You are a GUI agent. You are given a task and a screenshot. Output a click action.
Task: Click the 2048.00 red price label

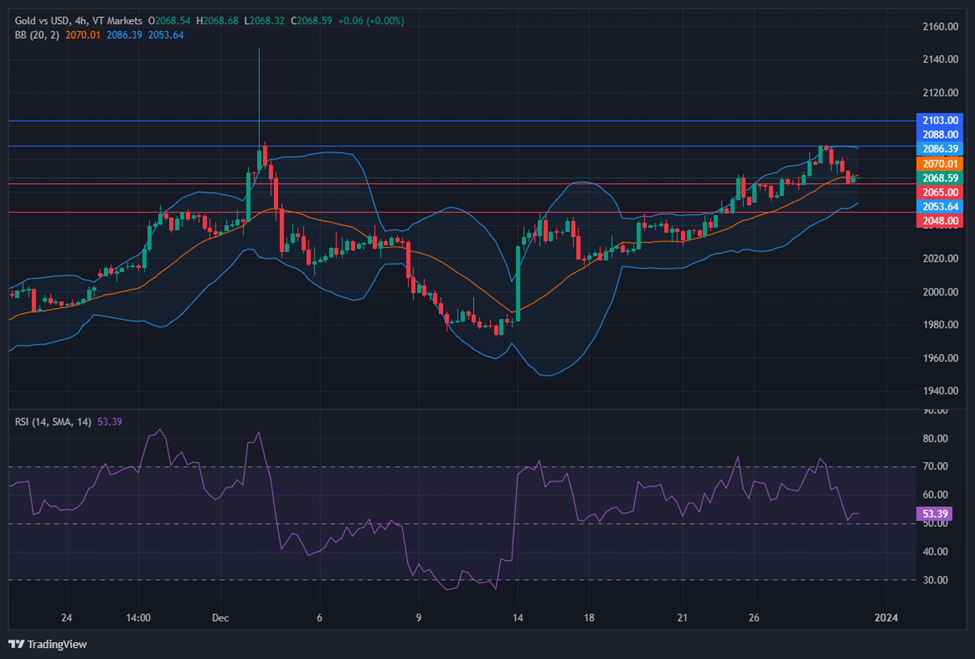coord(938,220)
